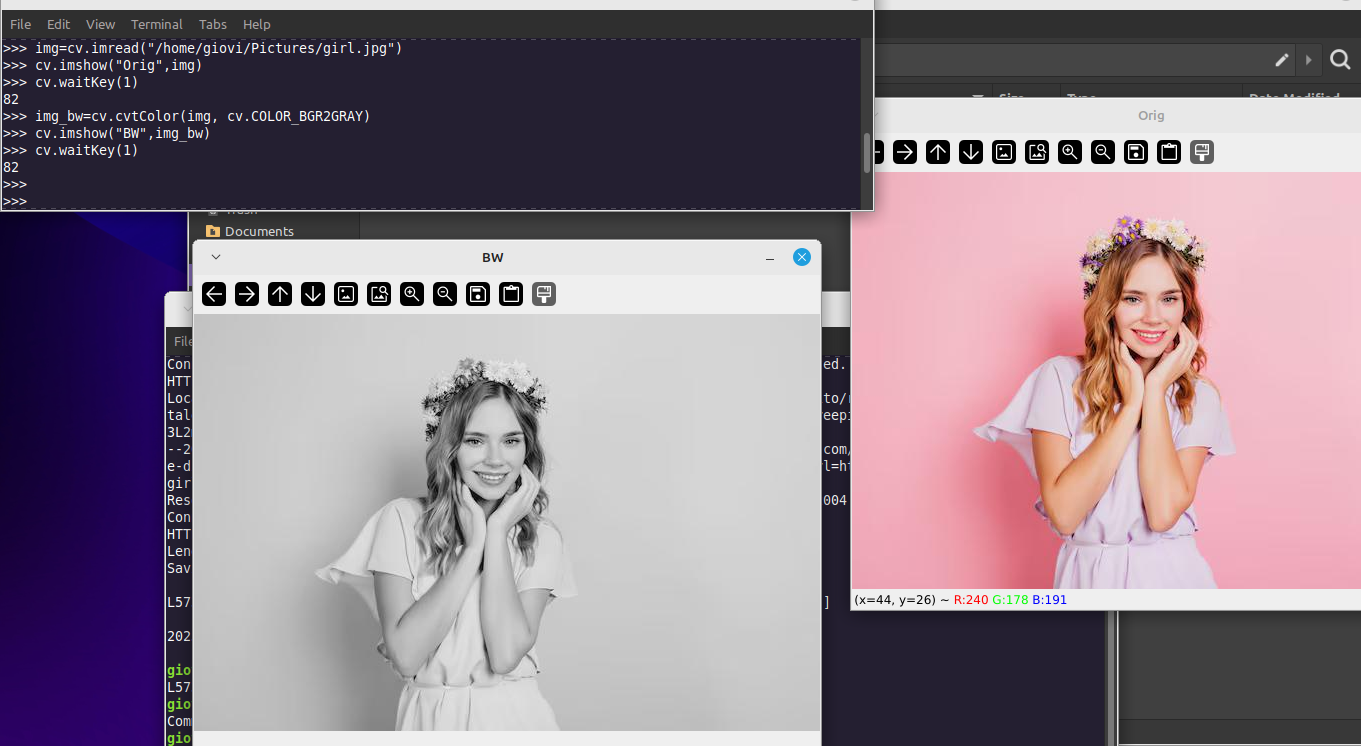Image resolution: width=1361 pixels, height=746 pixels.
Task: Click pan down arrow in Orig window
Action: click(x=971, y=152)
